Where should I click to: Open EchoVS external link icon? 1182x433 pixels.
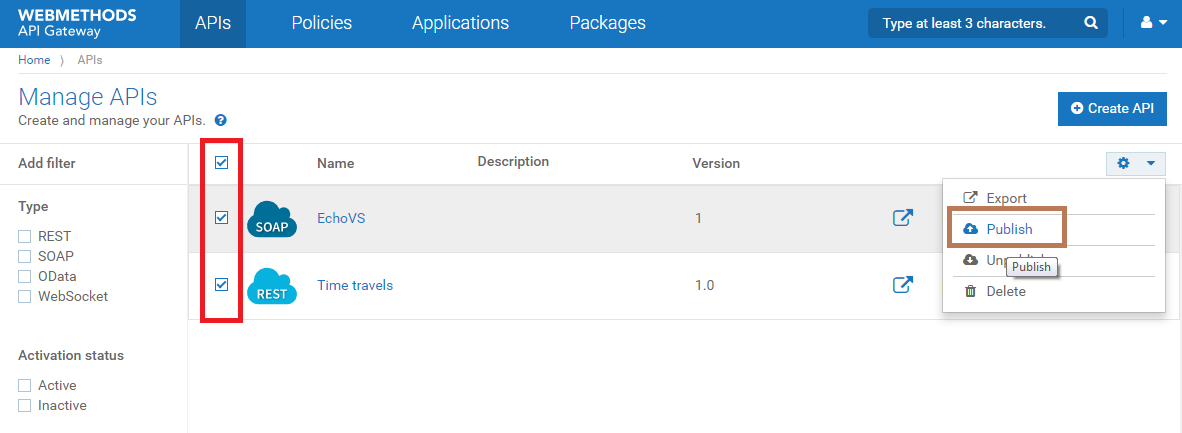[902, 218]
